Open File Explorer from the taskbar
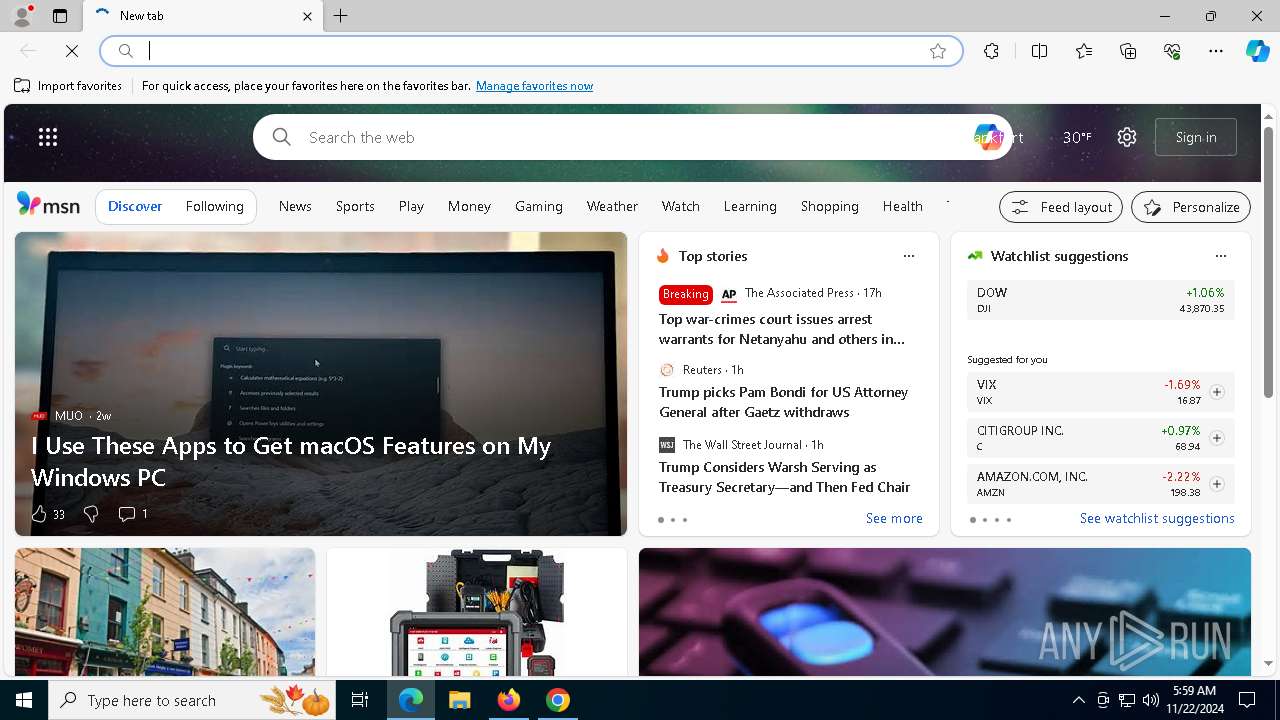 459,700
